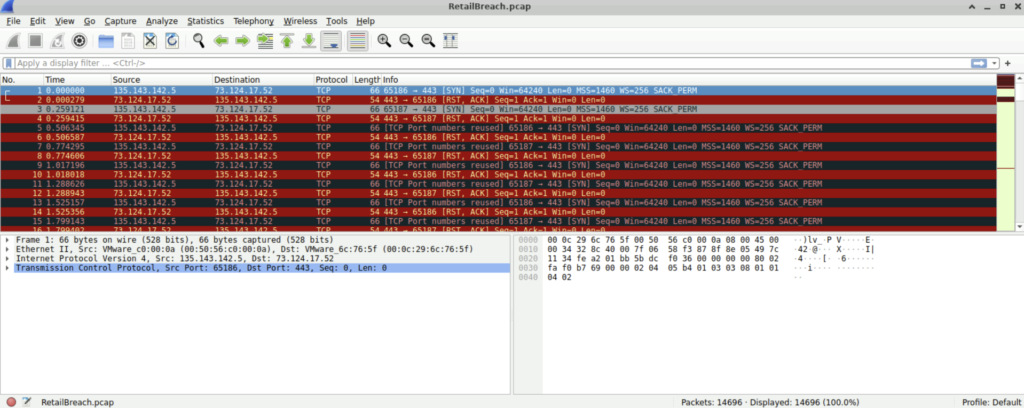Toggle packet colorization button
Viewport: 1024px width, 408px height.
point(356,41)
